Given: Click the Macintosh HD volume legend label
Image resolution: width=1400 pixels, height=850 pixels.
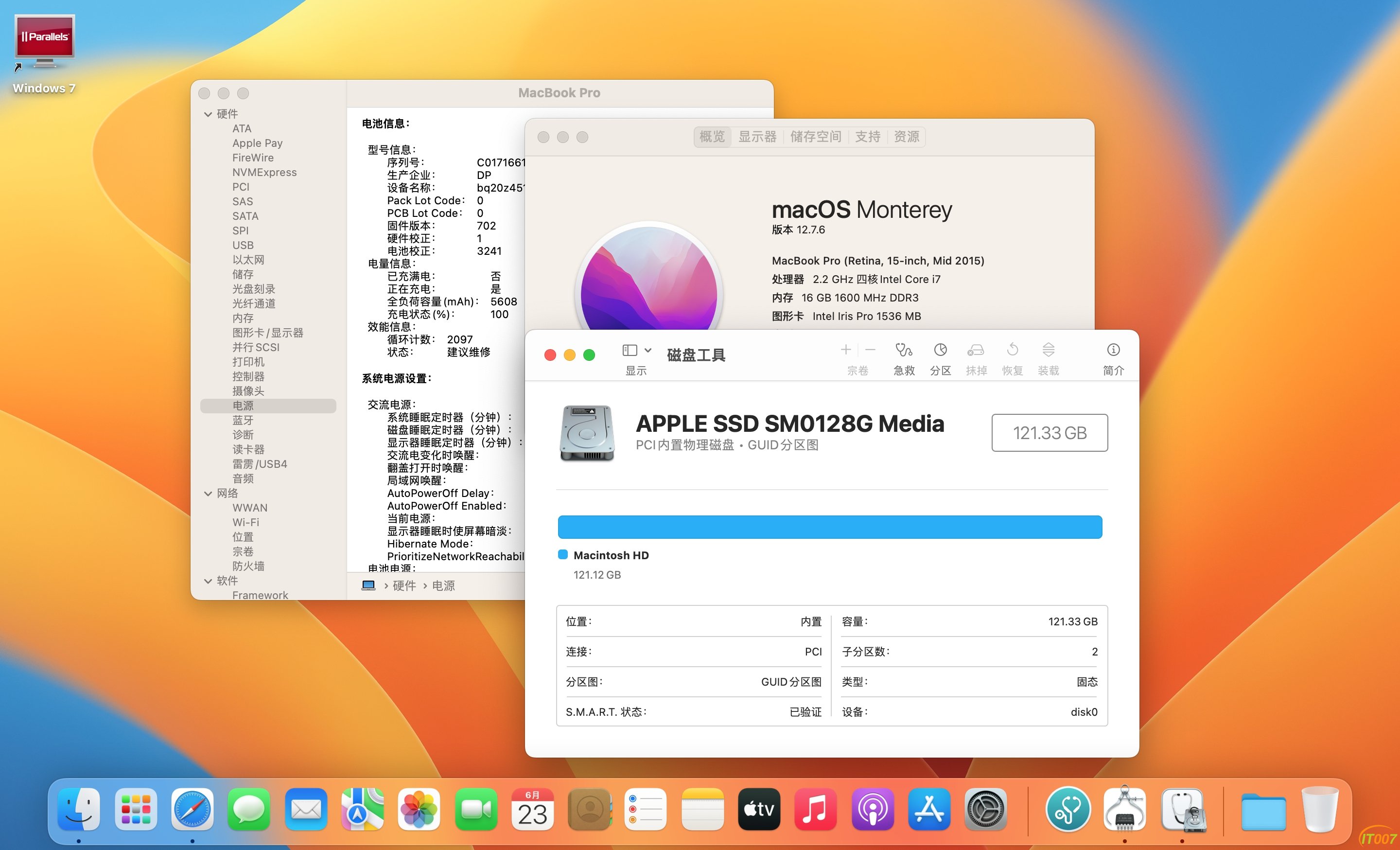Looking at the screenshot, I should pos(611,555).
